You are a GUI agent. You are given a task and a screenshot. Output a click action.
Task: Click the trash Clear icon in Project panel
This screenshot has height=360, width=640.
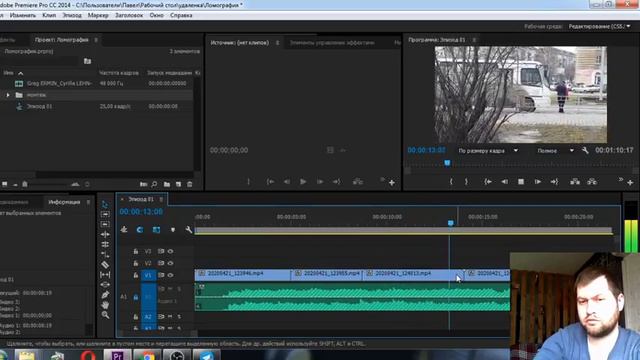190,184
